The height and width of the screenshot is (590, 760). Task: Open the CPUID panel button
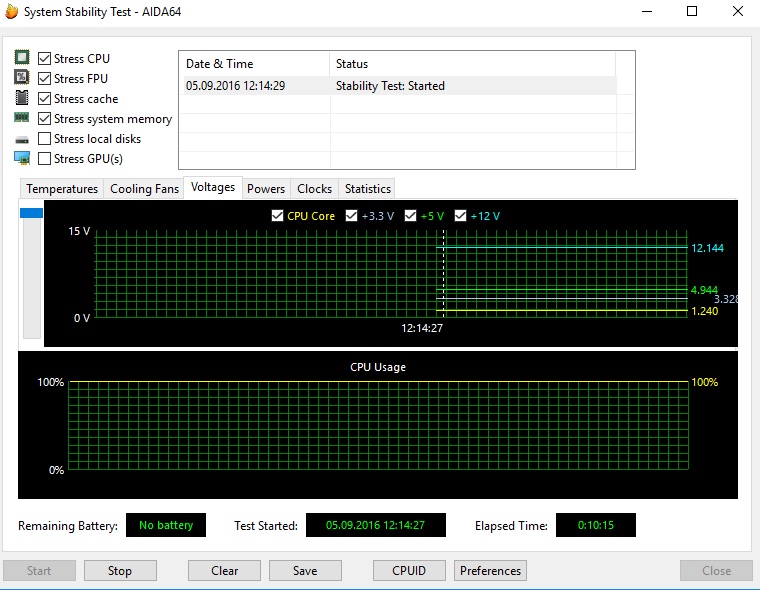(409, 571)
